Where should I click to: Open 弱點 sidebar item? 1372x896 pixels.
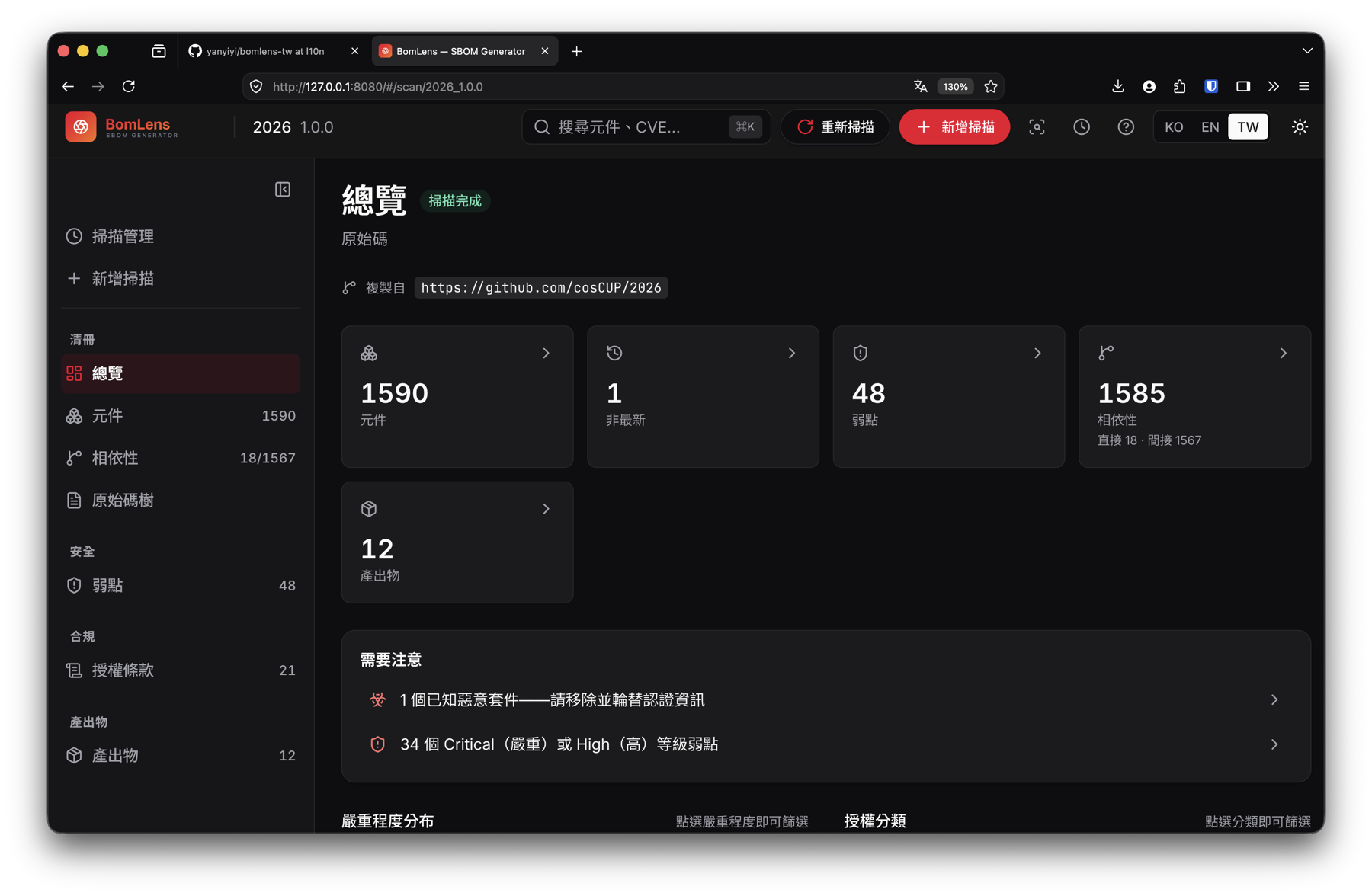click(181, 585)
